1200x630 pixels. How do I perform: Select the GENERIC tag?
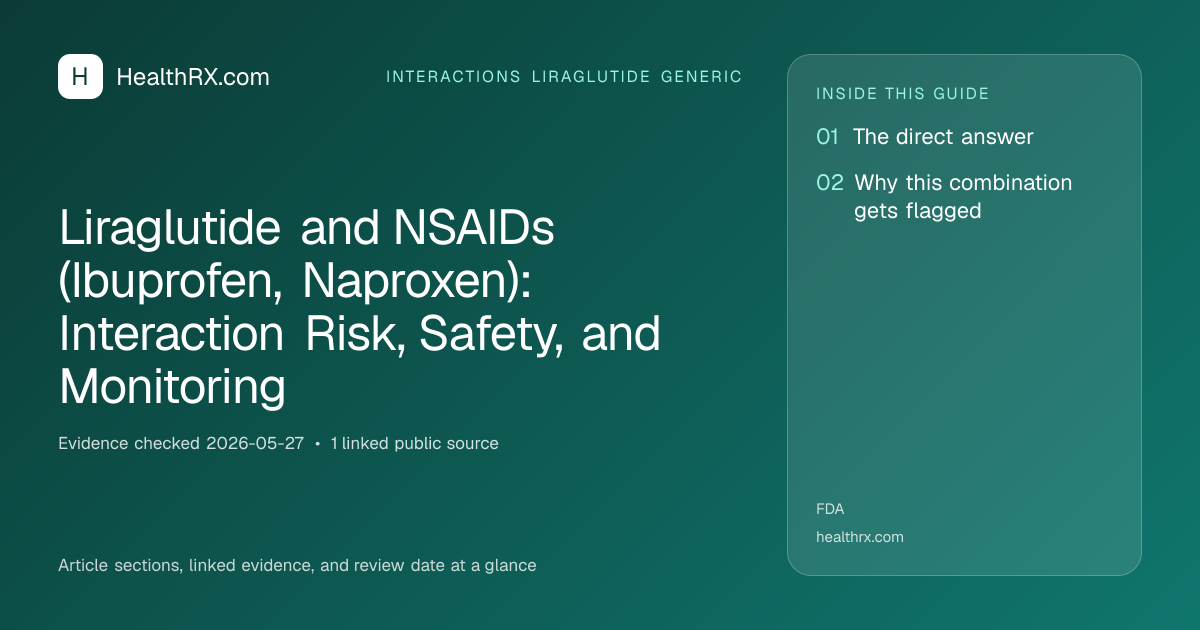(x=701, y=77)
